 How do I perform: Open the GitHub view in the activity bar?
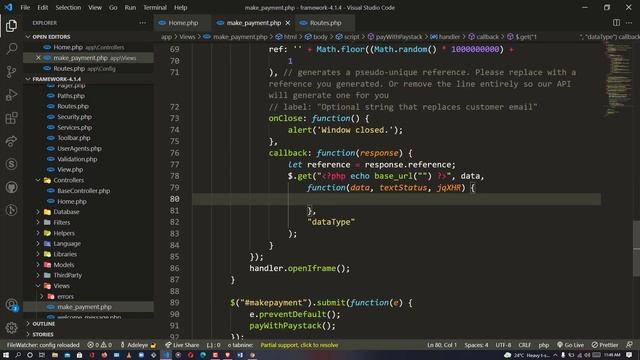(x=11, y=187)
